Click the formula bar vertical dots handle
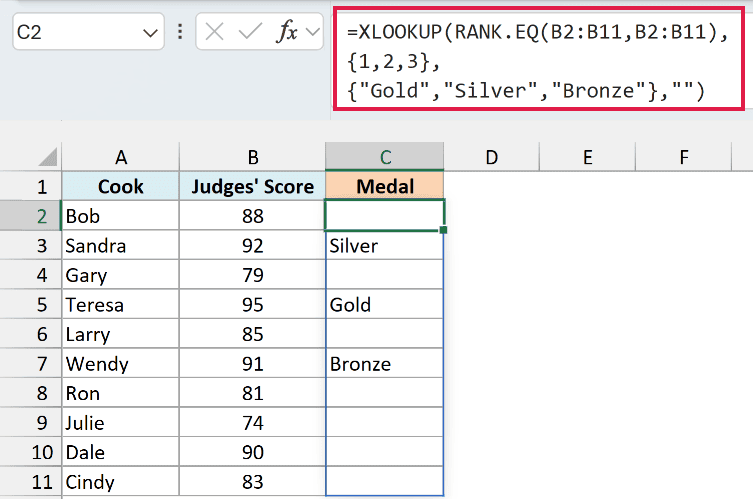Screen dimensions: 753x499 coord(180,32)
